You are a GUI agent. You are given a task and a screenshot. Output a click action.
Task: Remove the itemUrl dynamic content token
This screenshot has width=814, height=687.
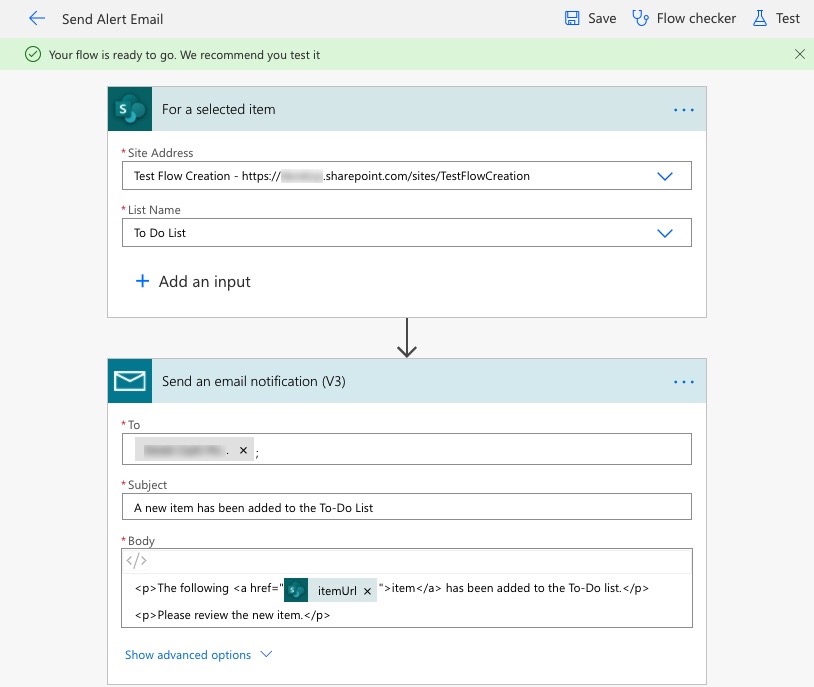pos(367,591)
